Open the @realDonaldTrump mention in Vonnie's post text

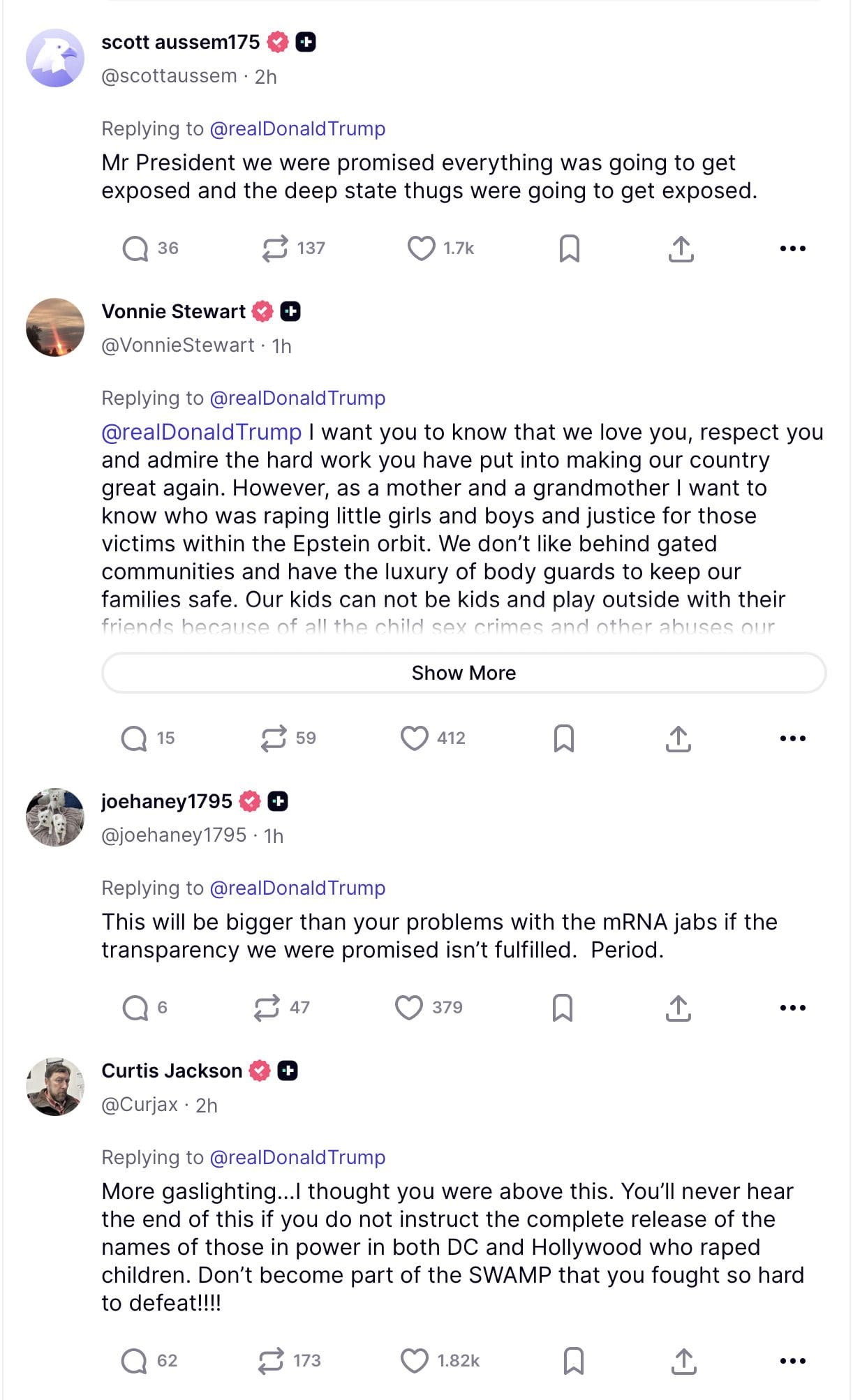tap(201, 432)
